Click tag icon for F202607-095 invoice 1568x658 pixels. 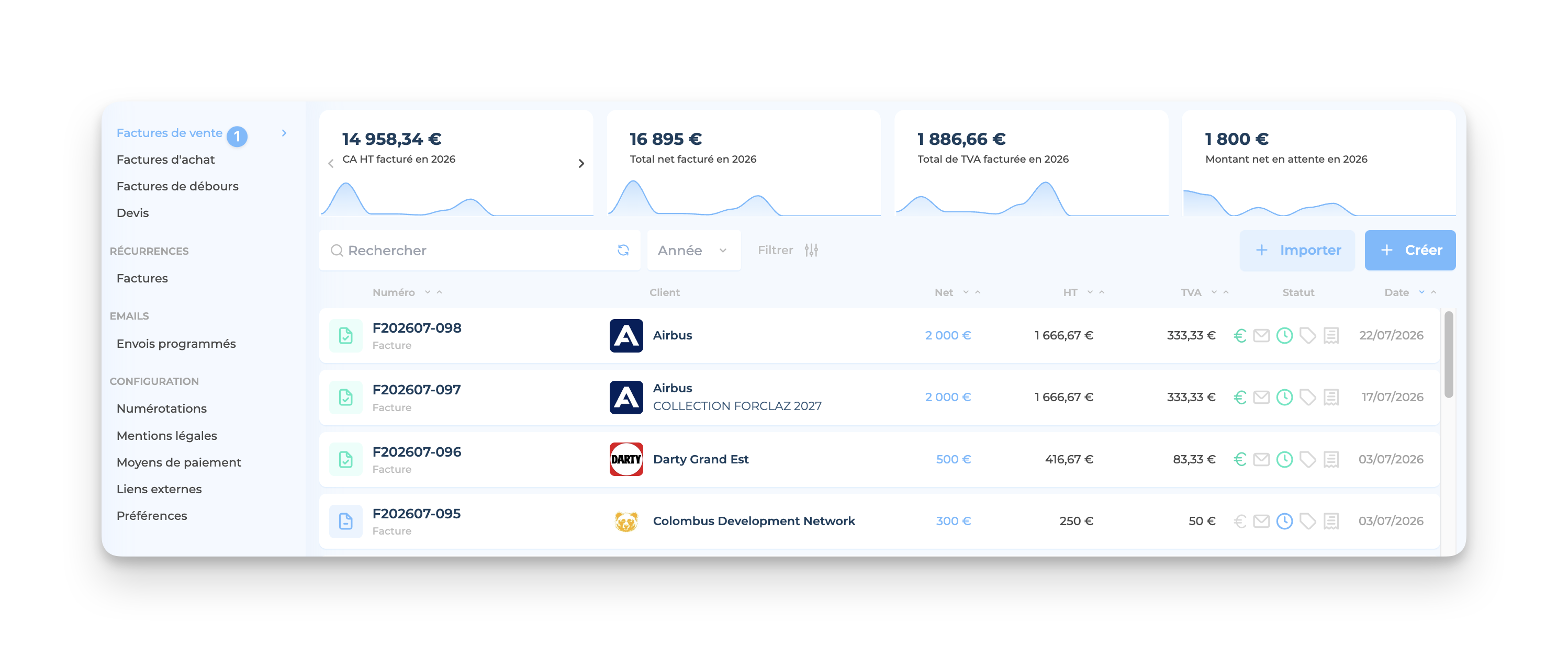coord(1307,521)
